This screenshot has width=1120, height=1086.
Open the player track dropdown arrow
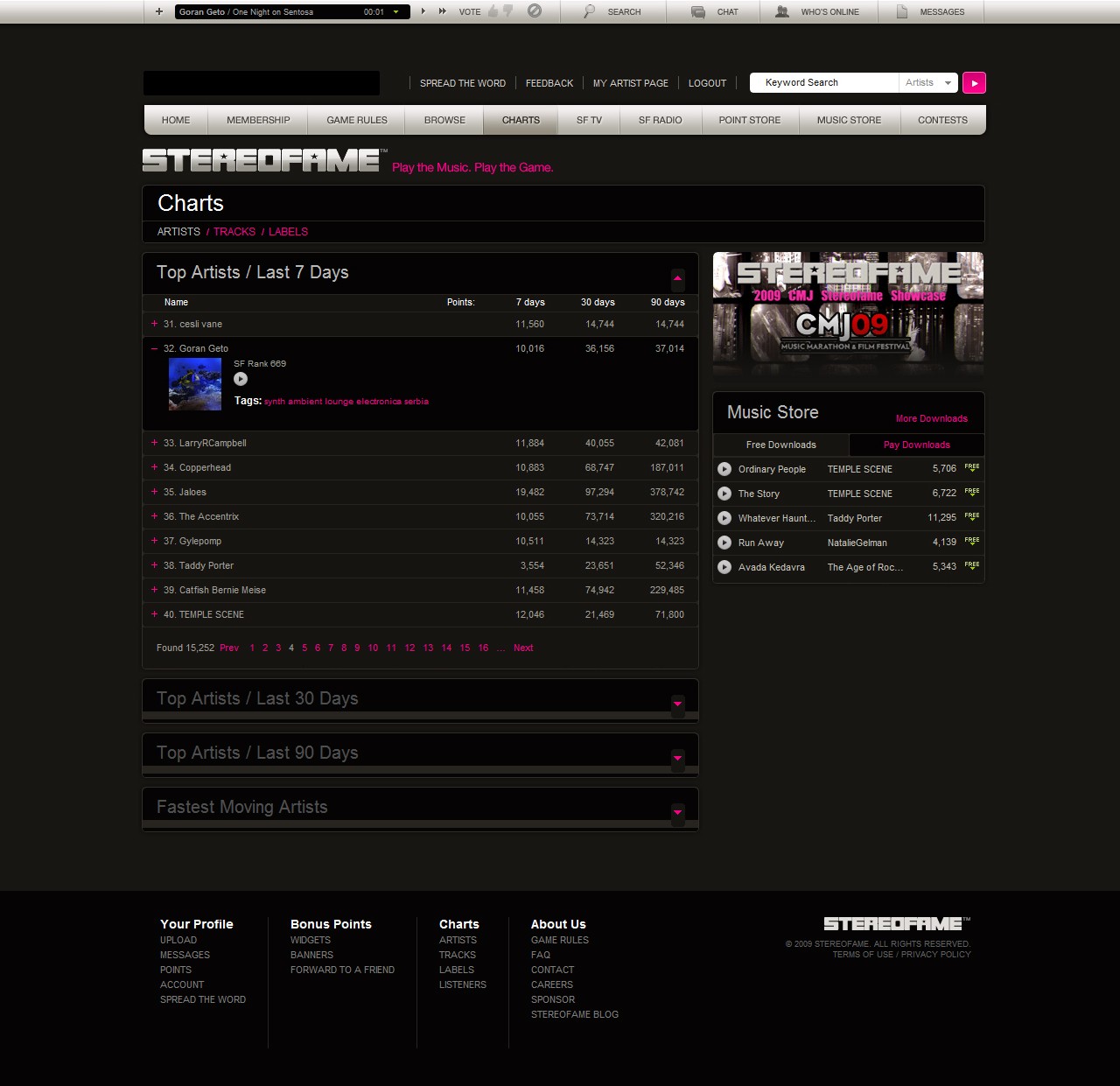(x=396, y=11)
